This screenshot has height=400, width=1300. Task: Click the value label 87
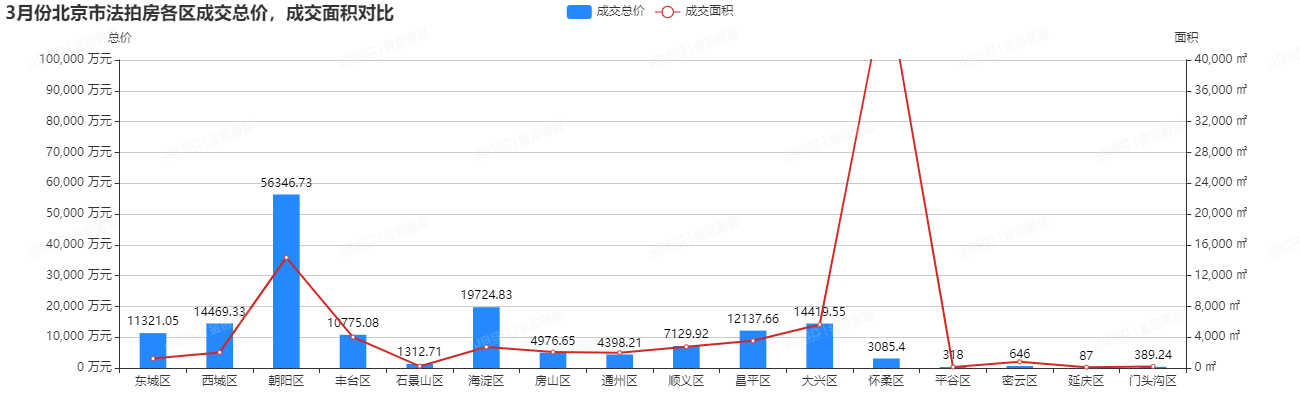[x=1086, y=356]
